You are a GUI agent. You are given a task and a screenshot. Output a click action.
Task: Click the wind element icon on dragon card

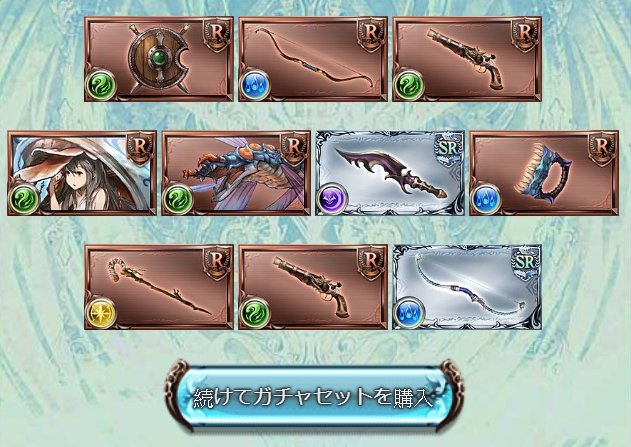(x=178, y=199)
